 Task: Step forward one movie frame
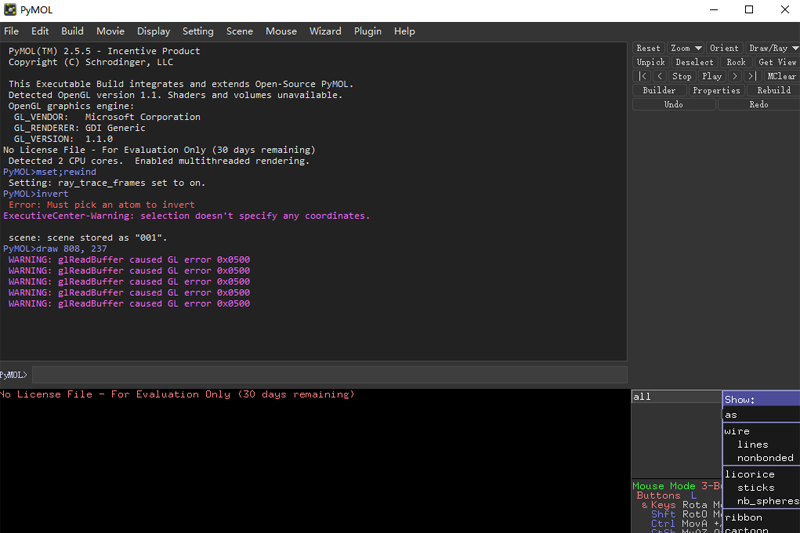pos(735,76)
